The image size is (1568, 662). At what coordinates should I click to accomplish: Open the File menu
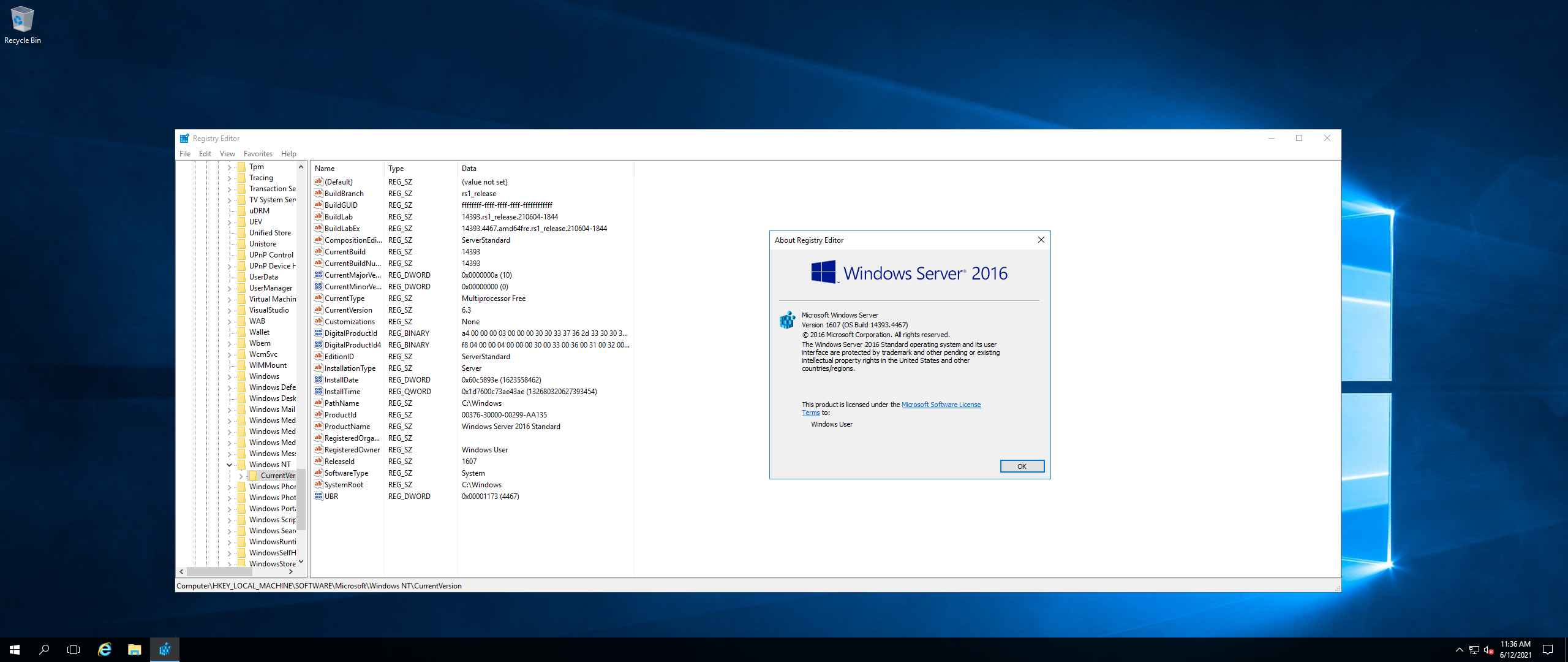185,154
